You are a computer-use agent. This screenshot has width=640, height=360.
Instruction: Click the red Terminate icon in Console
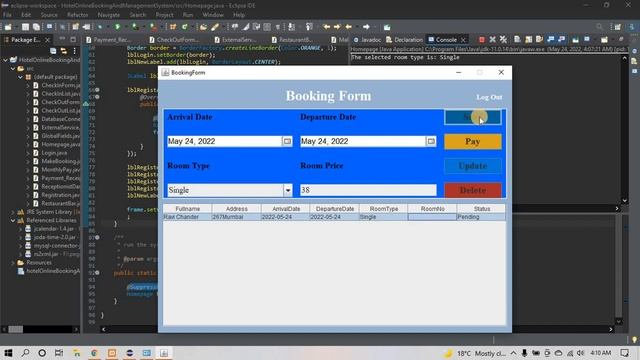click(482, 40)
